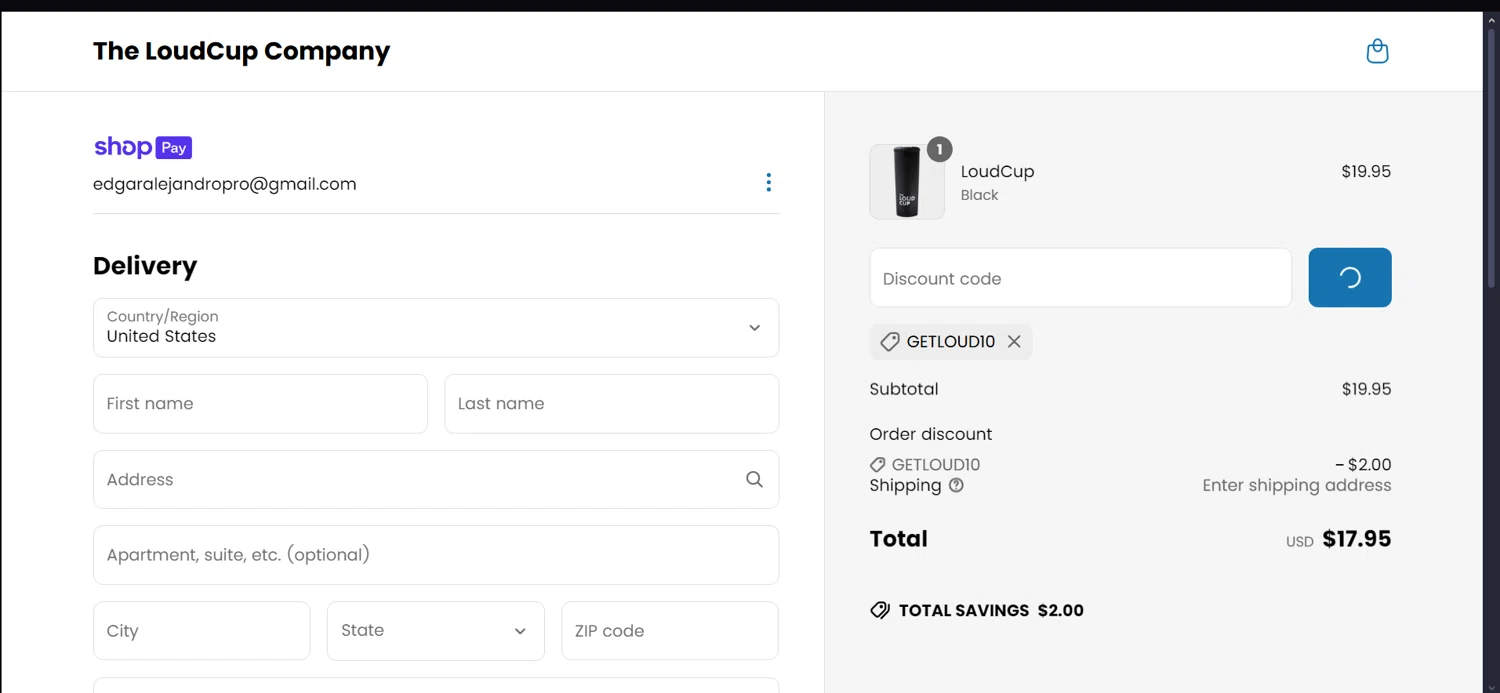Image resolution: width=1500 pixels, height=693 pixels.
Task: Click the item quantity badge on the thumbnail
Action: (x=939, y=149)
